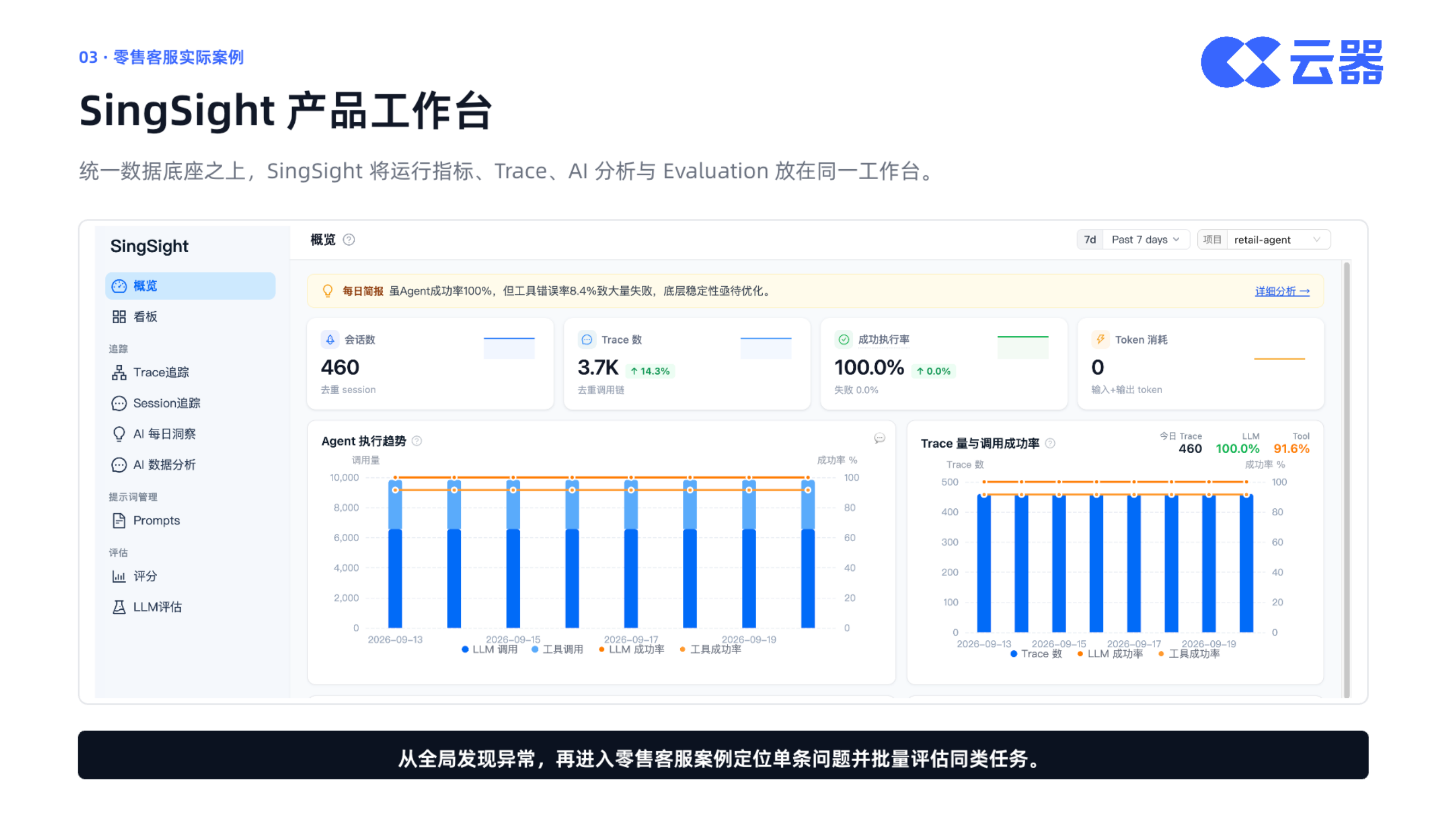
Task: Click the 评分 bar chart icon
Action: (118, 576)
